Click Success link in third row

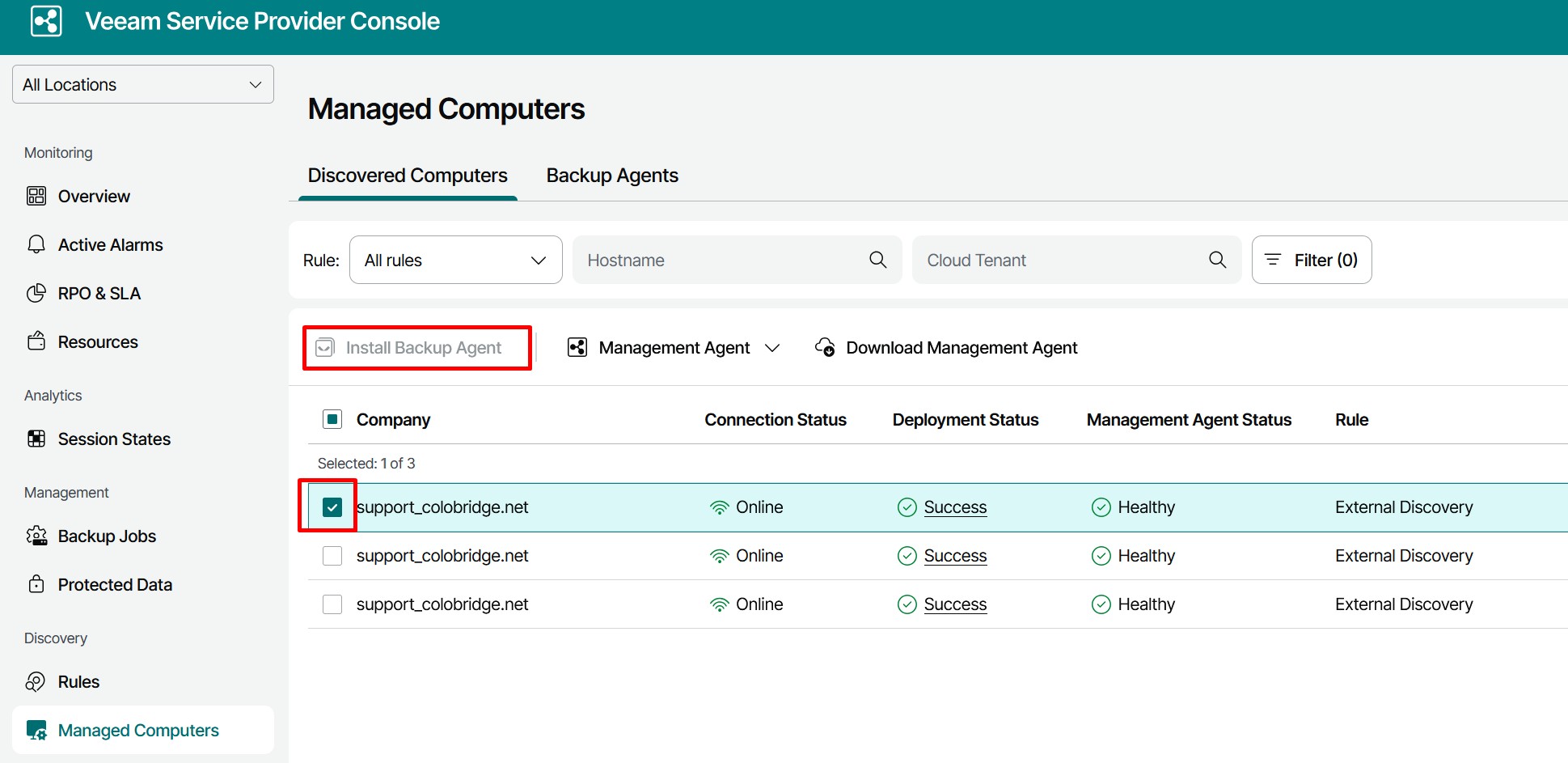(x=955, y=604)
